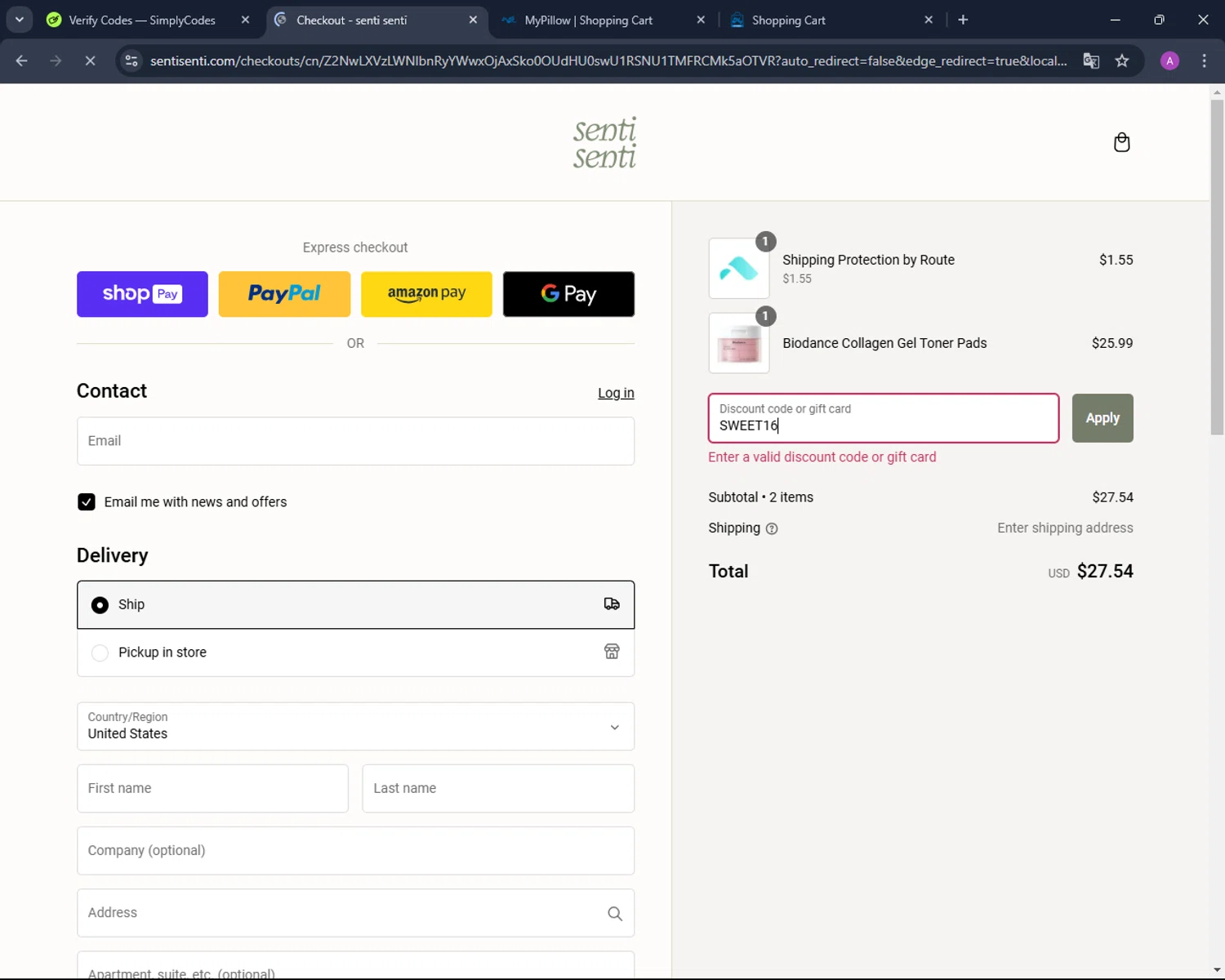Open site information icon in address bar
Image resolution: width=1225 pixels, height=980 pixels.
point(131,60)
